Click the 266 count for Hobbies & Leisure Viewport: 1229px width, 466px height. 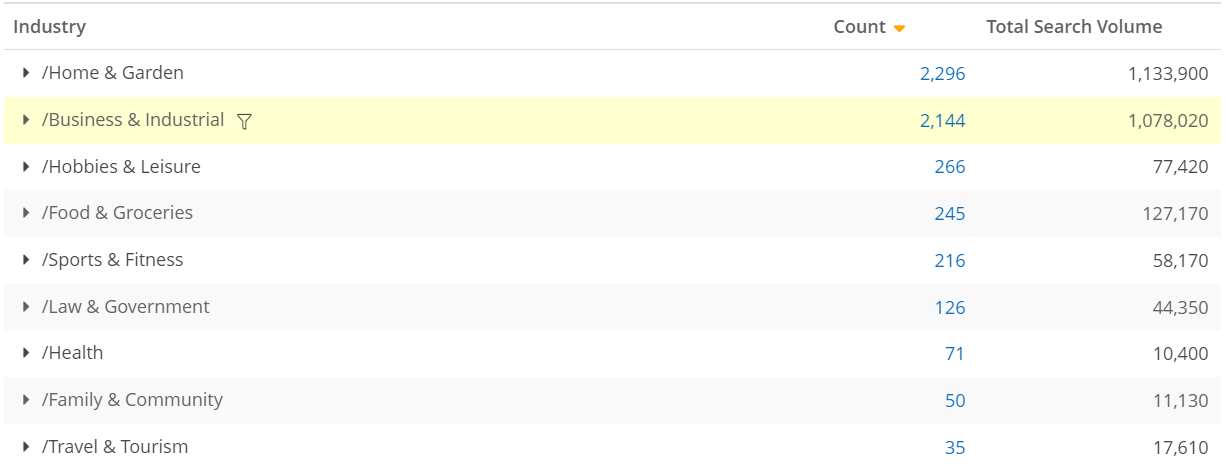[950, 167]
